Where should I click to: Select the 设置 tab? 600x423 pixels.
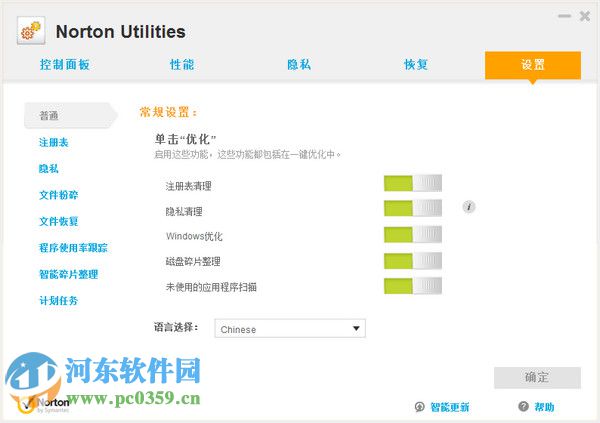click(x=533, y=65)
